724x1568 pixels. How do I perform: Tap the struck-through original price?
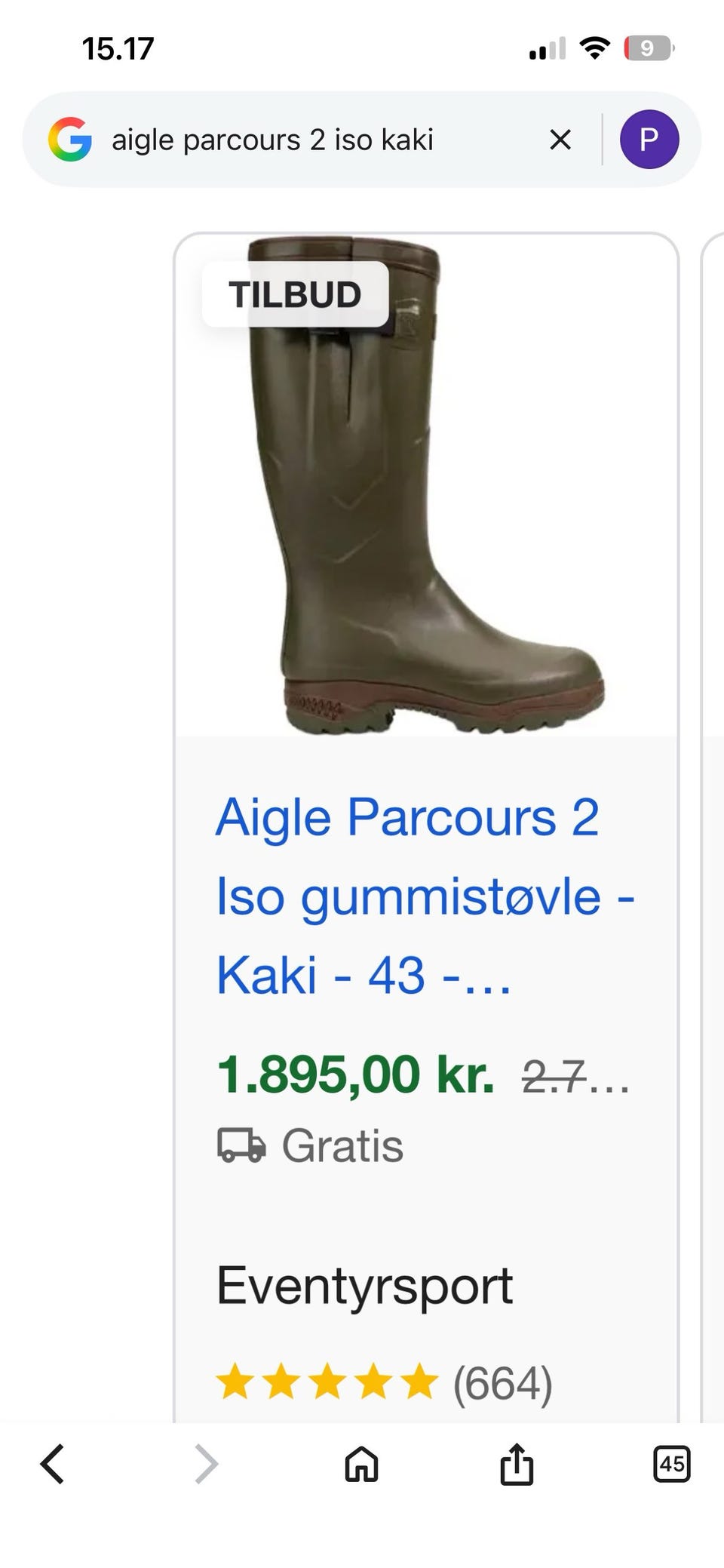[x=575, y=1076]
